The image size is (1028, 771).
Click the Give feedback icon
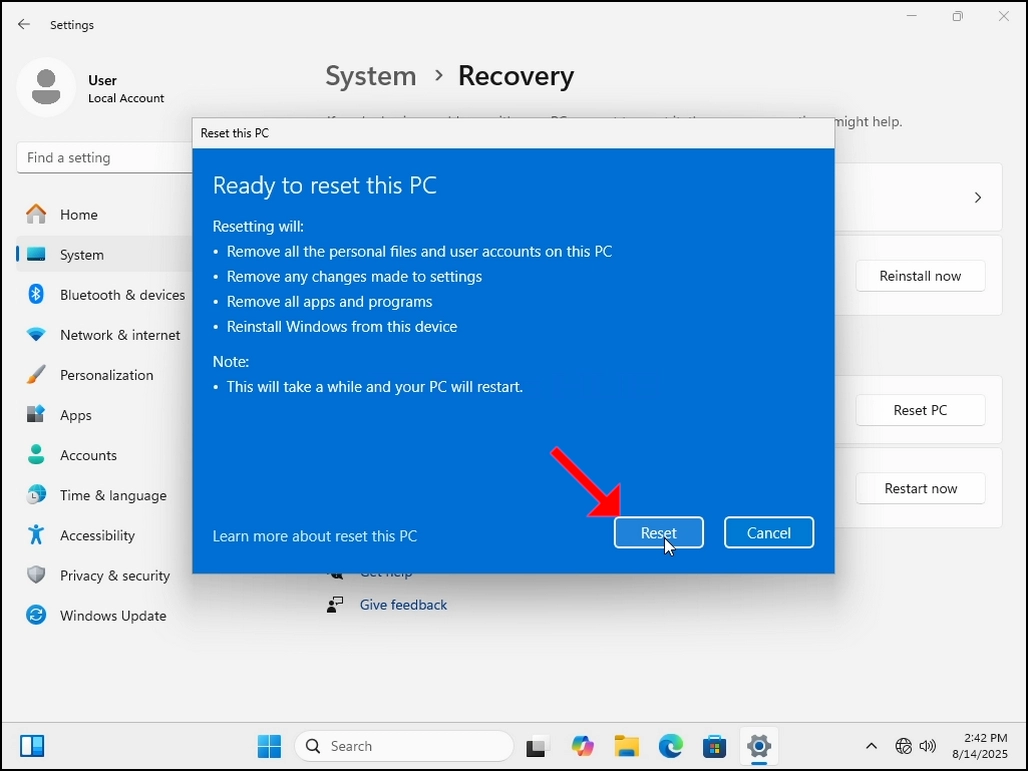coord(335,604)
